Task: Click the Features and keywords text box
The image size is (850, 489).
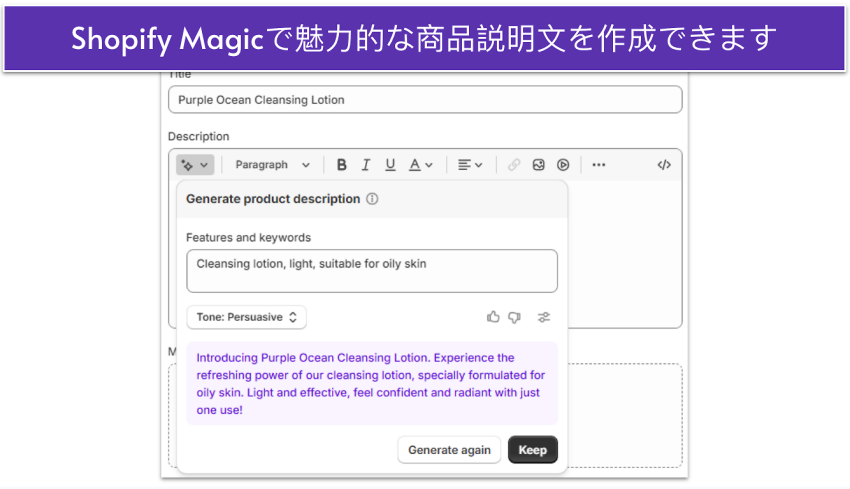Action: pos(372,271)
